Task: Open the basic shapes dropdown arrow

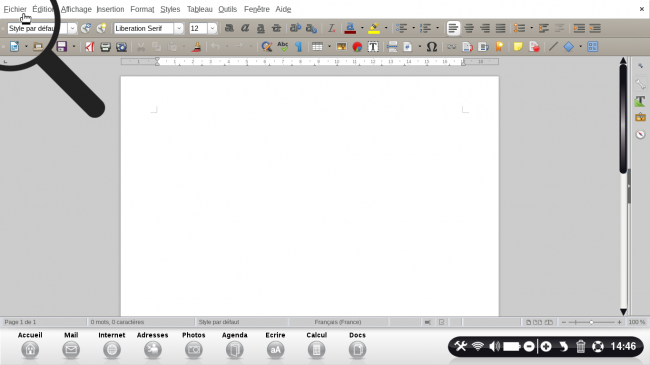Action: coord(580,46)
